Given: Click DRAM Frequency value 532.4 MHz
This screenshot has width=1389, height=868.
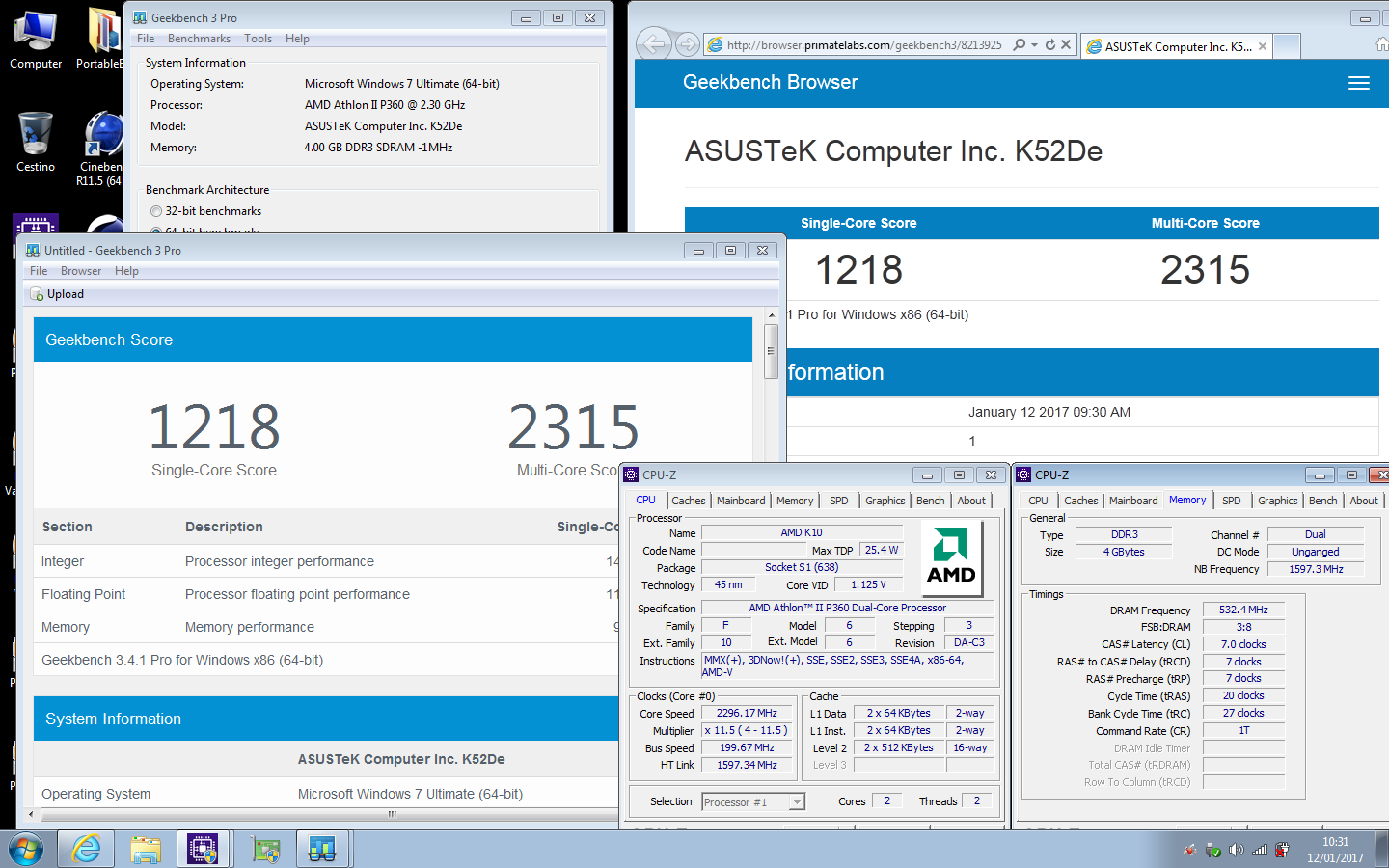Looking at the screenshot, I should pyautogui.click(x=1243, y=610).
